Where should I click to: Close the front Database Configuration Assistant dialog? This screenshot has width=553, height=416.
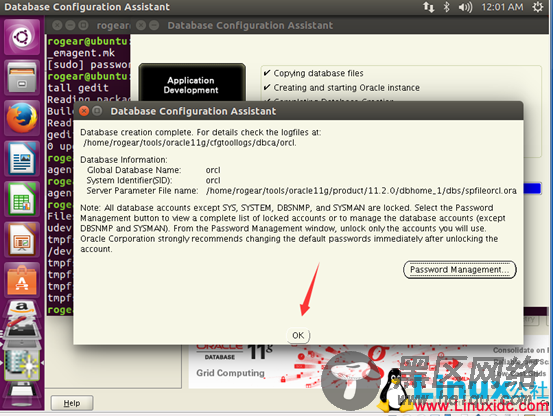pos(84,111)
